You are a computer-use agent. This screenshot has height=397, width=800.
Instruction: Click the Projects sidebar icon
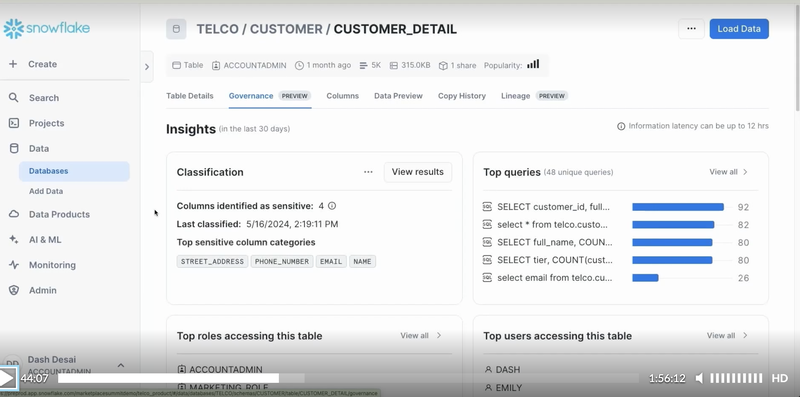[x=14, y=123]
